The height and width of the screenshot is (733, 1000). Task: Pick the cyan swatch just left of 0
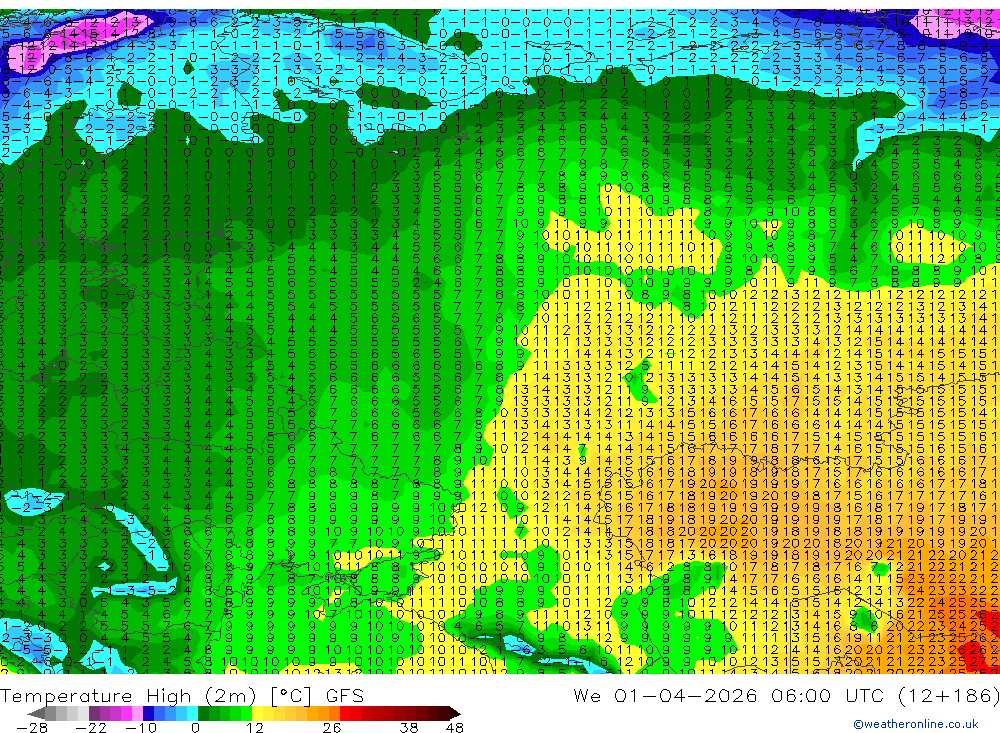(193, 713)
